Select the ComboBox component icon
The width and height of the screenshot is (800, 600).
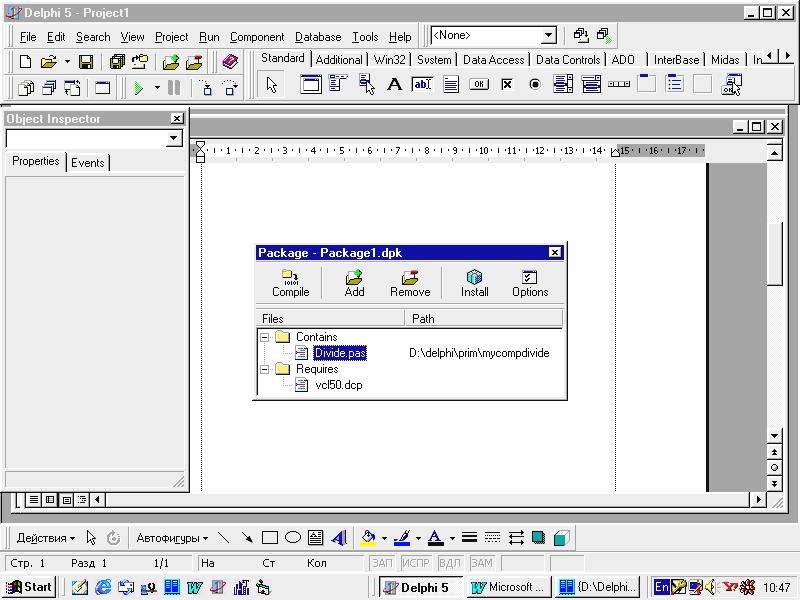click(x=591, y=84)
